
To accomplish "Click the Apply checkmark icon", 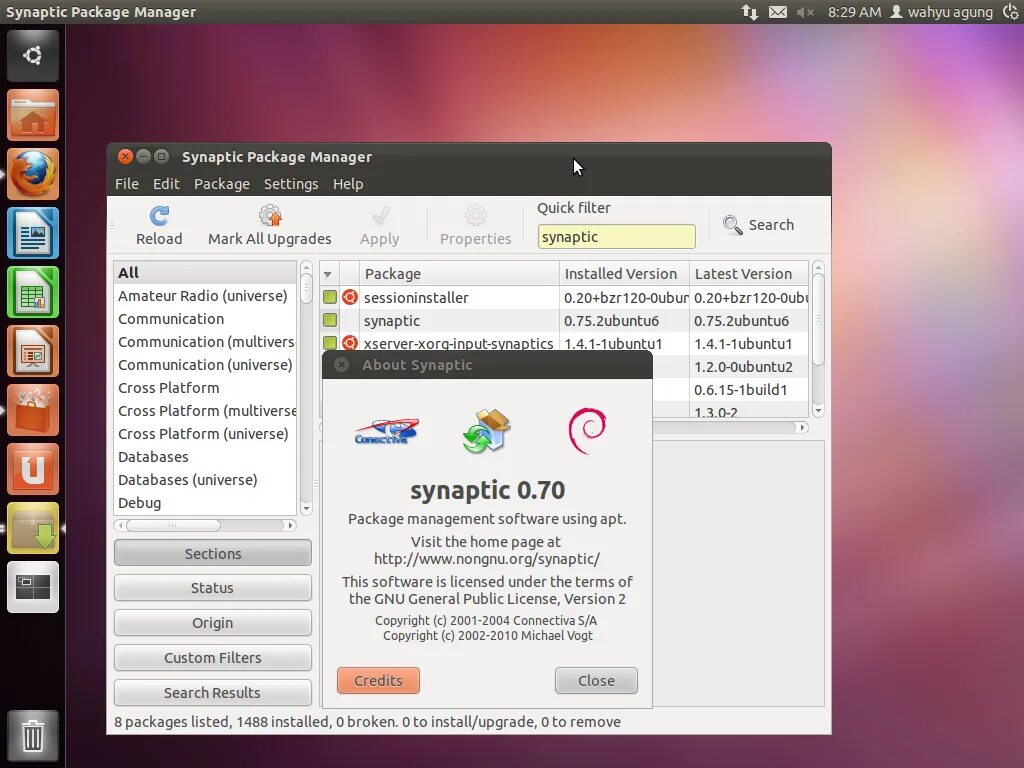I will tap(380, 216).
